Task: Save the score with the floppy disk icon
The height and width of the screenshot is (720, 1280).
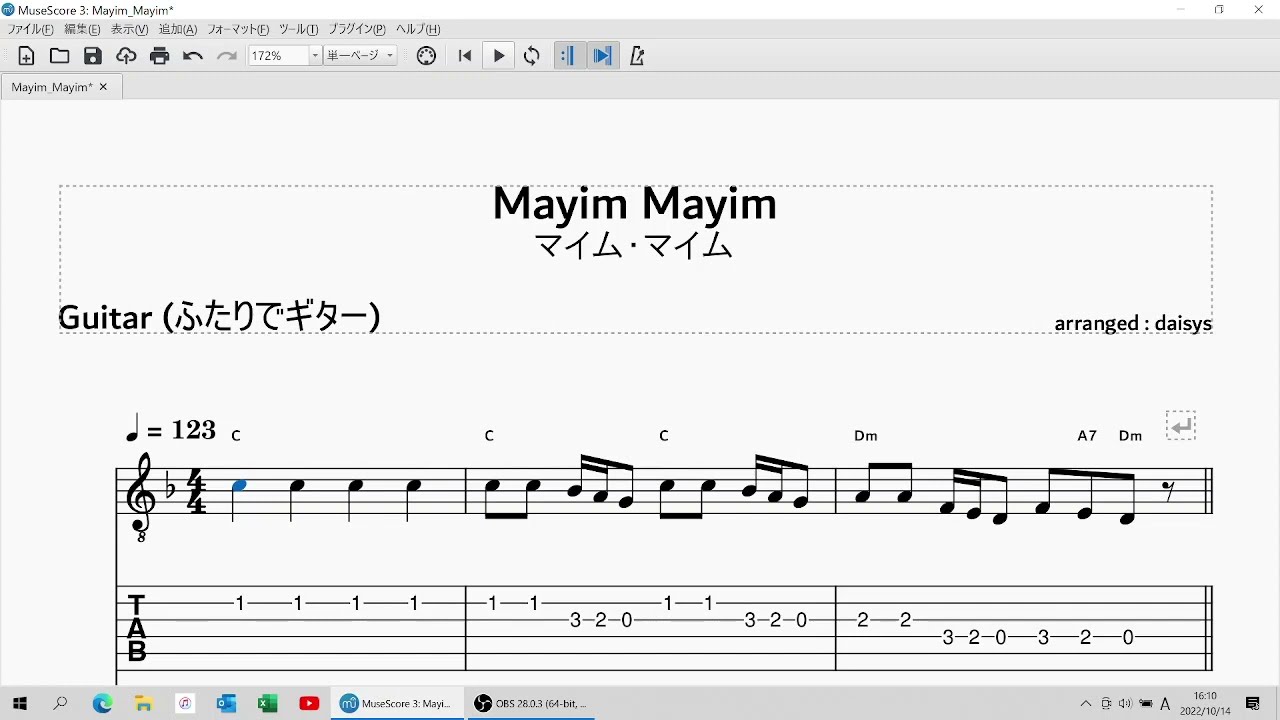Action: [x=93, y=56]
